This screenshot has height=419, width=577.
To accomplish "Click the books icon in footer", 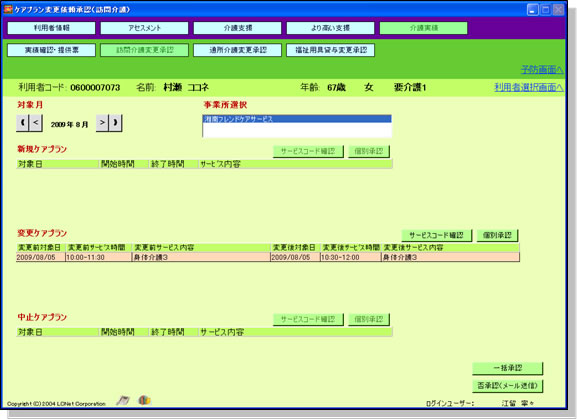I will [144, 400].
